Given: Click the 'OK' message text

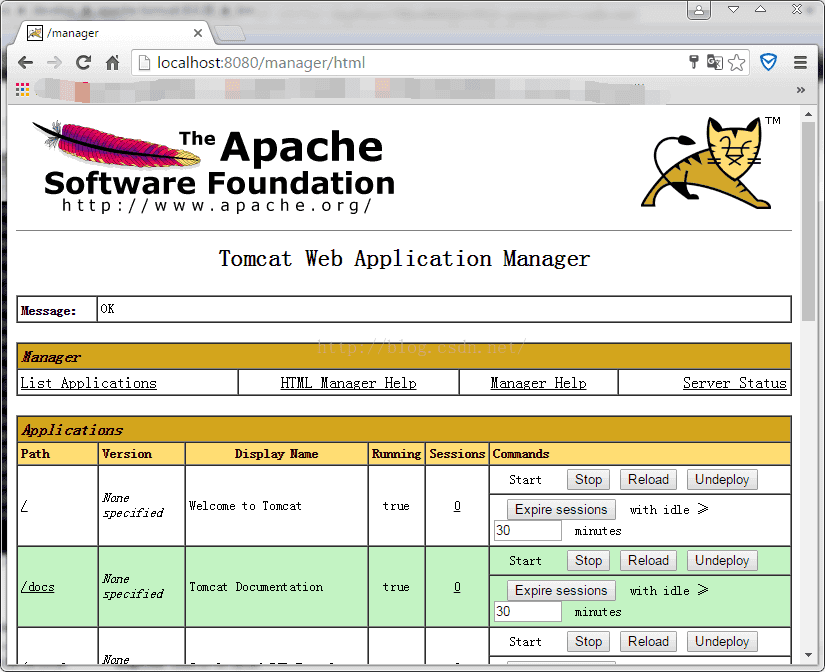Looking at the screenshot, I should click(x=107, y=309).
